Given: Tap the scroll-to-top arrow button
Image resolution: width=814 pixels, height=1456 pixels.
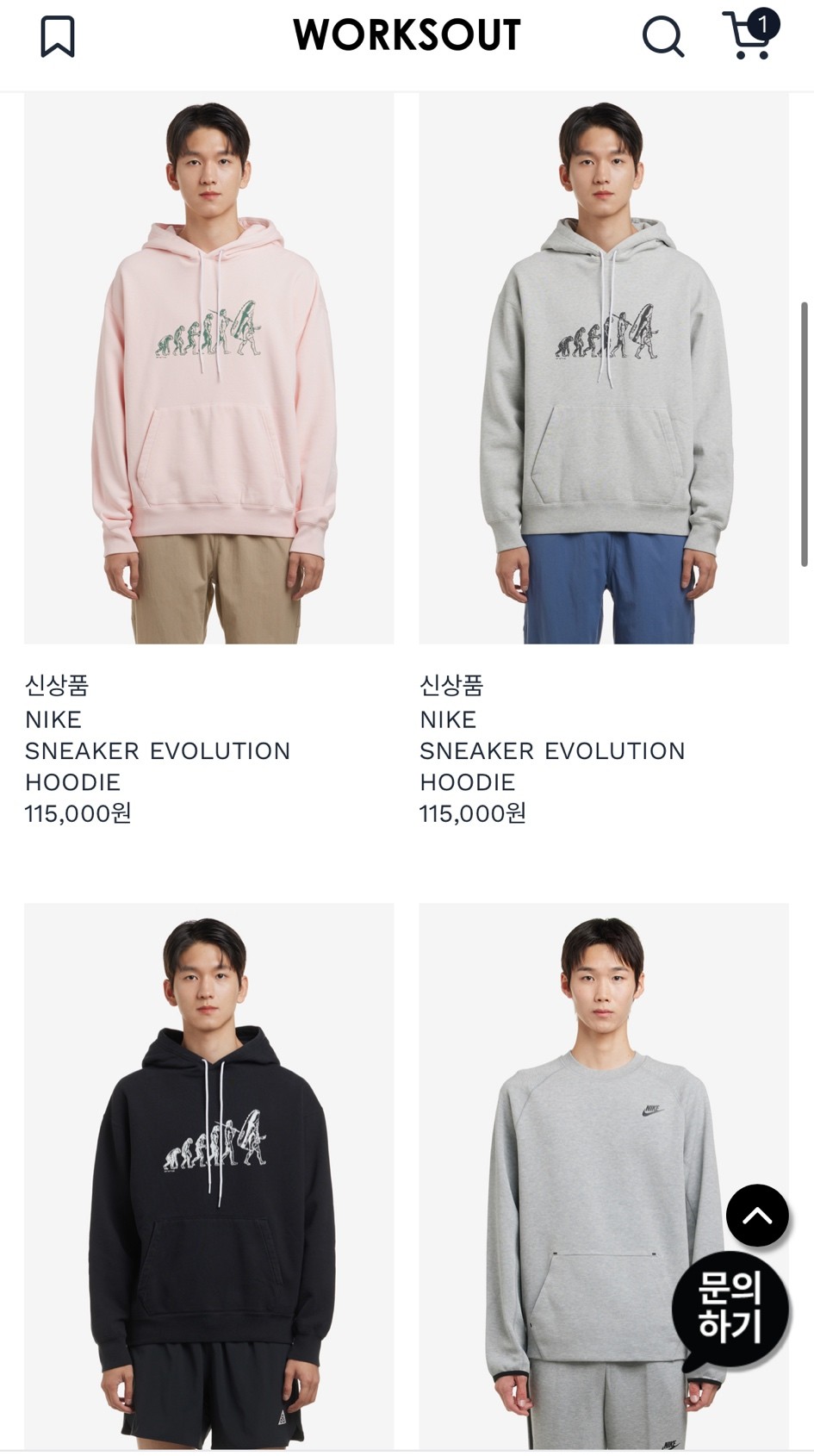Looking at the screenshot, I should (757, 1215).
